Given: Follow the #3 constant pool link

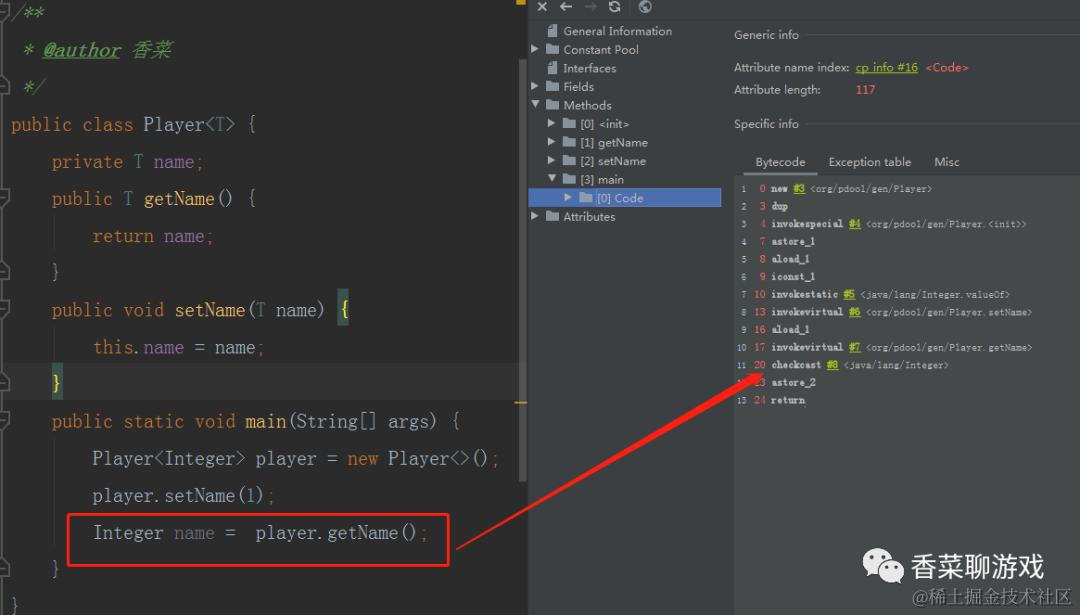Looking at the screenshot, I should (x=799, y=189).
